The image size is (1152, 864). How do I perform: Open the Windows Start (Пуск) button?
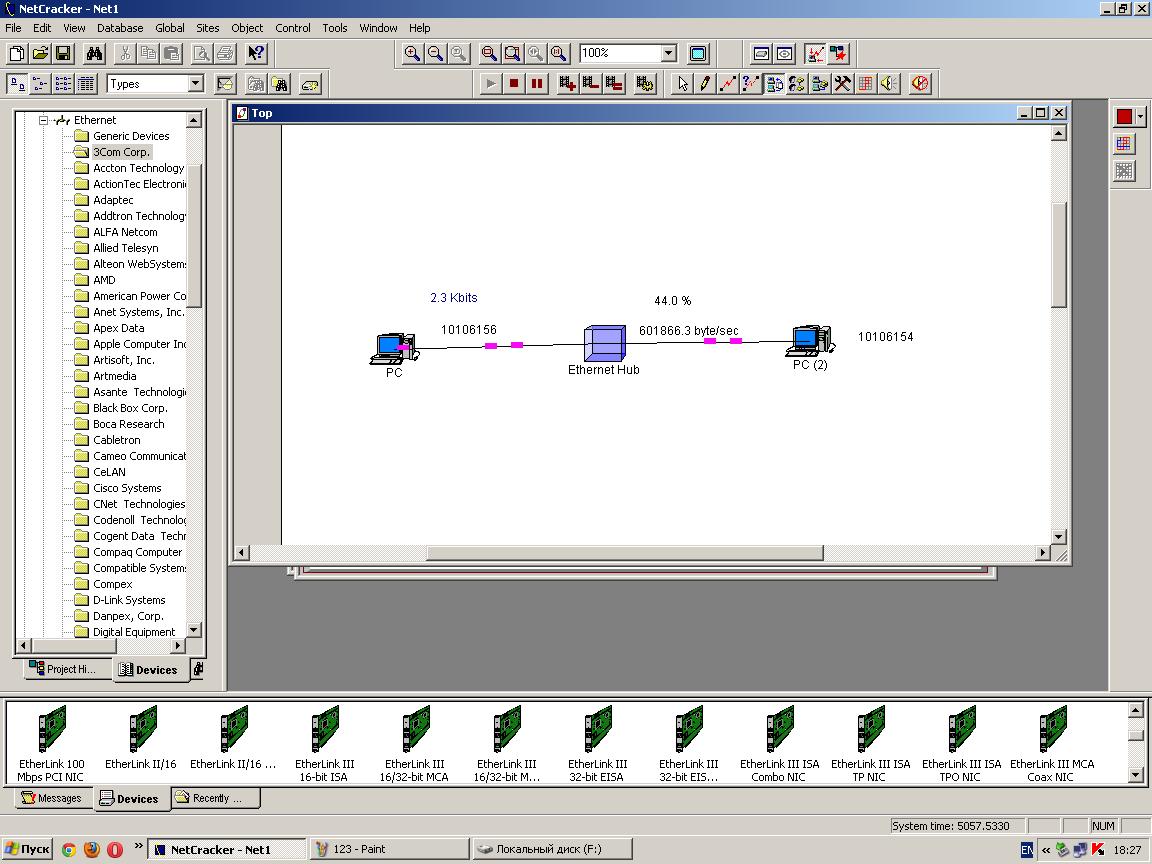click(x=28, y=849)
